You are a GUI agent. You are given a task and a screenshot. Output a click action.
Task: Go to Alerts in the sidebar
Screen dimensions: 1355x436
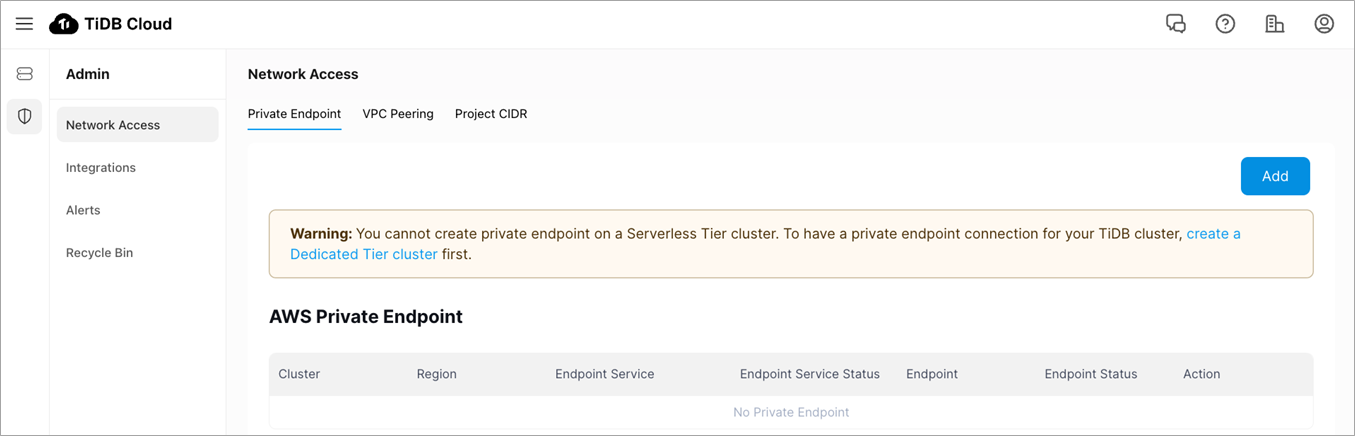click(83, 210)
